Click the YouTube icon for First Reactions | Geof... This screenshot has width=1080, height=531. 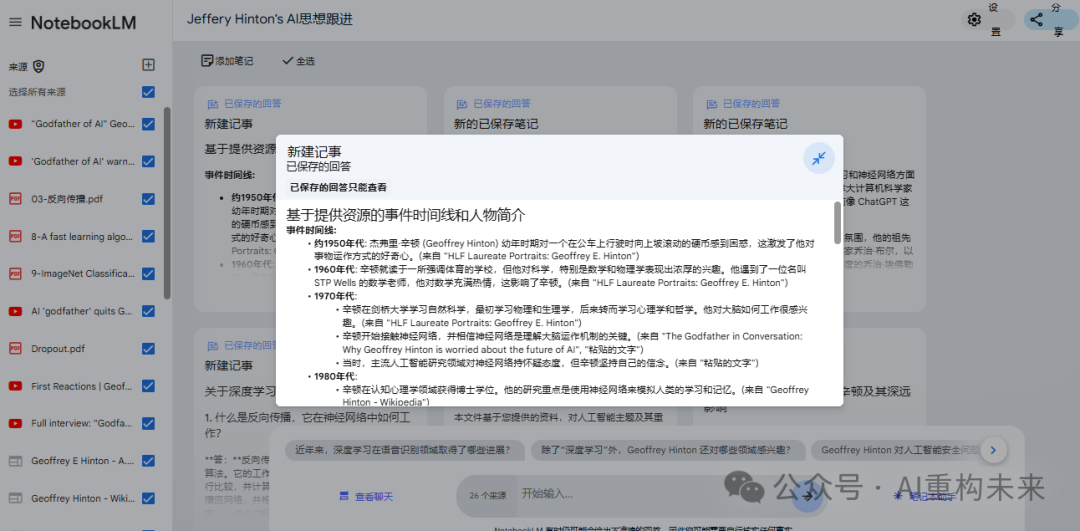click(x=14, y=386)
